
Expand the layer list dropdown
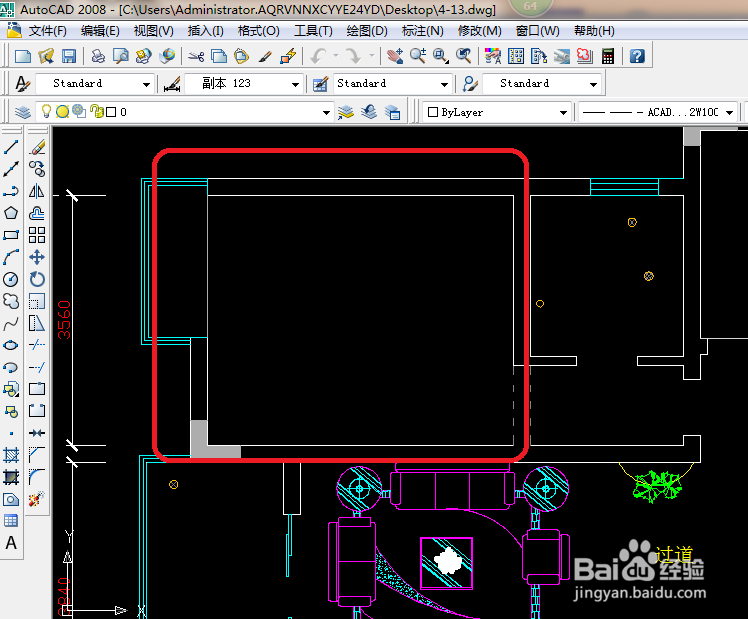coord(326,113)
